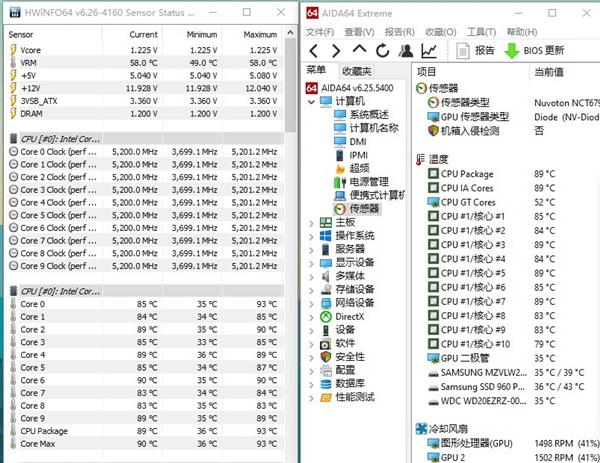Click the HWiNFO vertical scrollbar thumb

[290, 84]
